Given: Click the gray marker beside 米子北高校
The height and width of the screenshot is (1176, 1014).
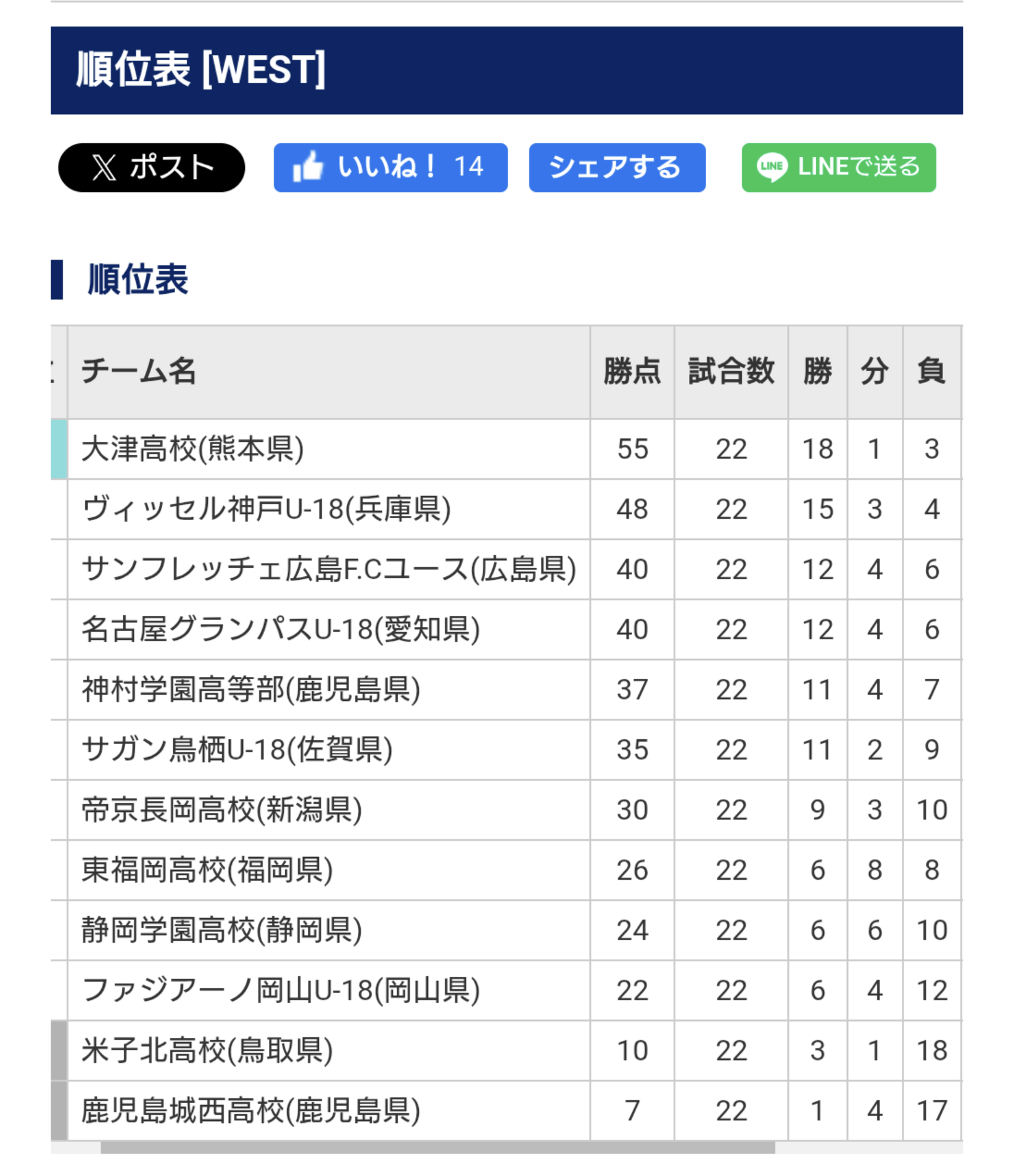Looking at the screenshot, I should 59,1050.
